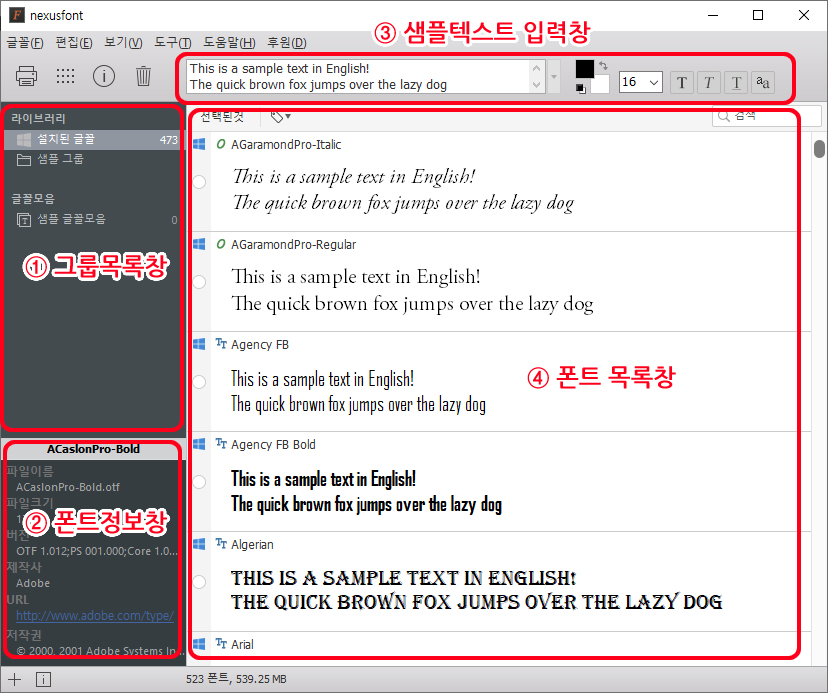This screenshot has width=828, height=693.
Task: Open the 글꼴(F) menu
Action: pyautogui.click(x=25, y=43)
